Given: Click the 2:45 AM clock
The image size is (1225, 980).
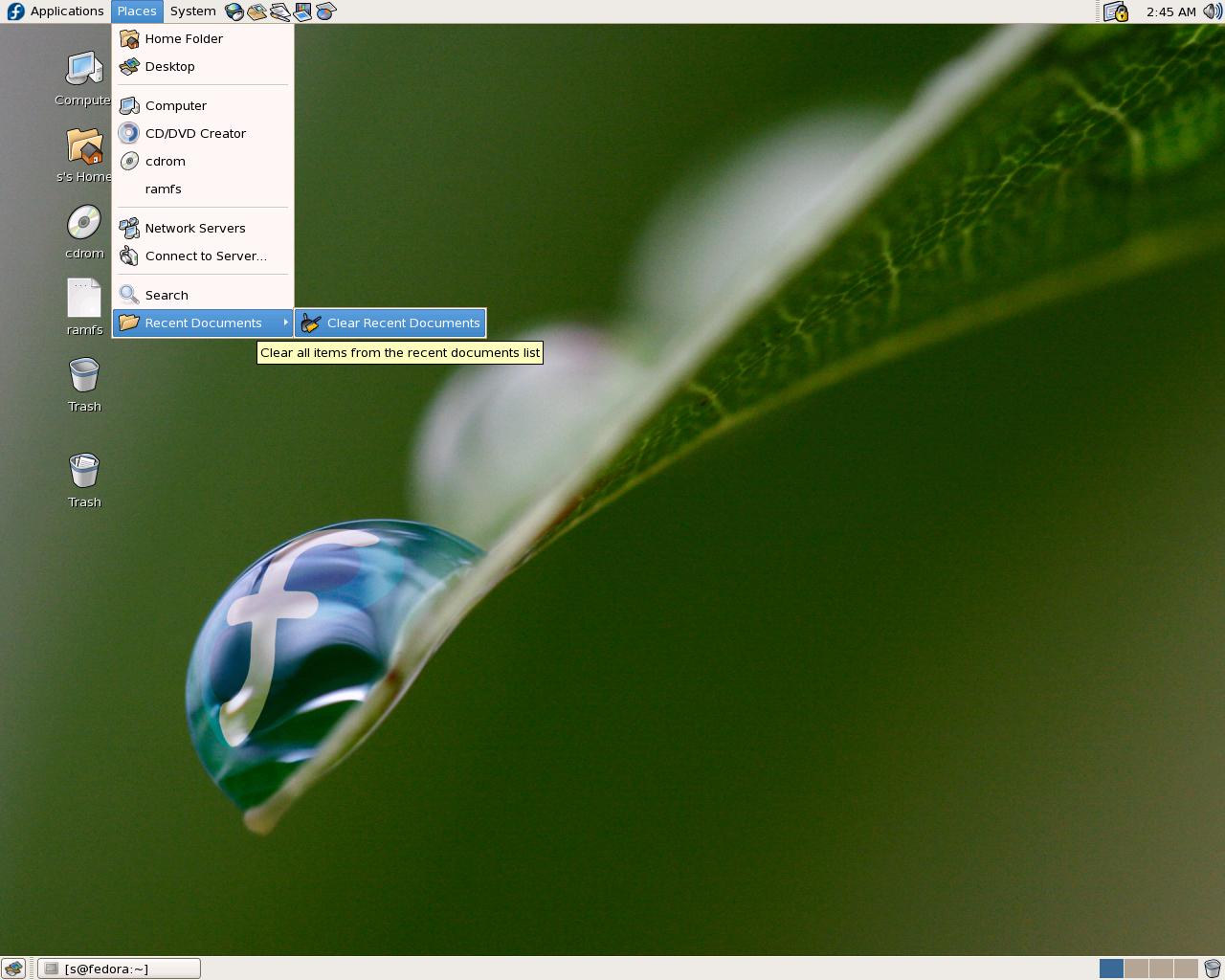Looking at the screenshot, I should [1170, 11].
